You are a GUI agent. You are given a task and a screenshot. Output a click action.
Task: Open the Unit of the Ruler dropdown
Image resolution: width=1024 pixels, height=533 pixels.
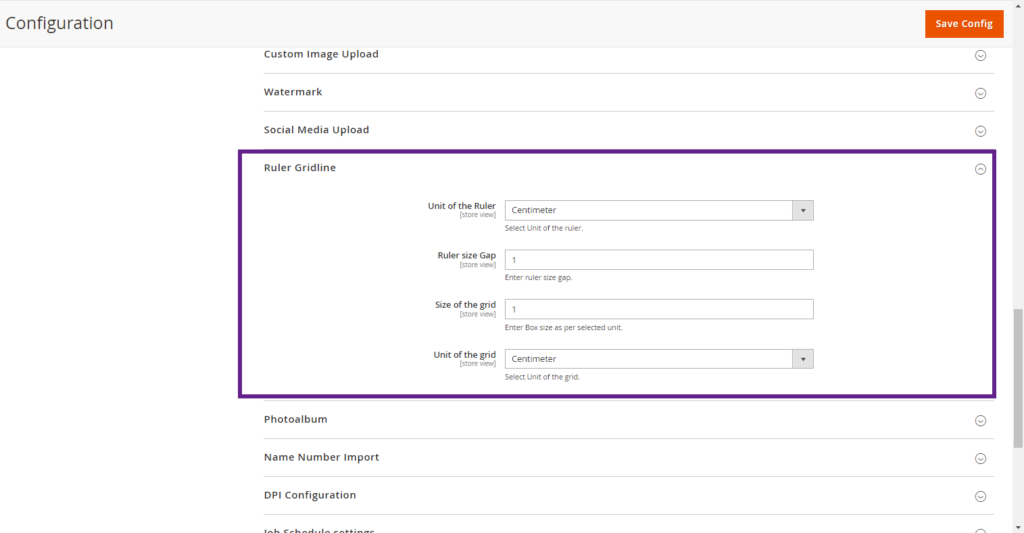pyautogui.click(x=658, y=210)
